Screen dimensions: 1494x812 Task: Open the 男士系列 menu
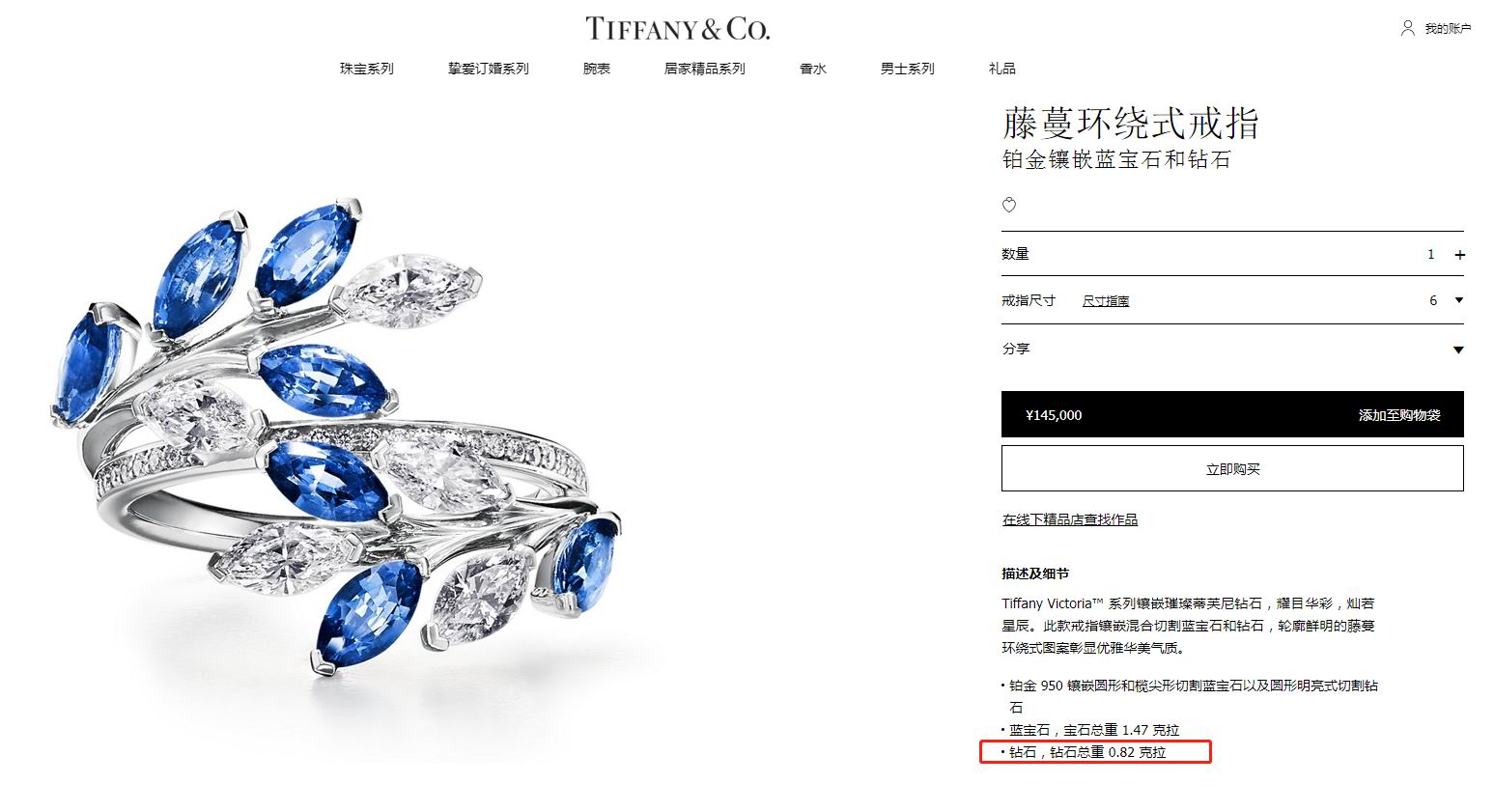pos(908,69)
